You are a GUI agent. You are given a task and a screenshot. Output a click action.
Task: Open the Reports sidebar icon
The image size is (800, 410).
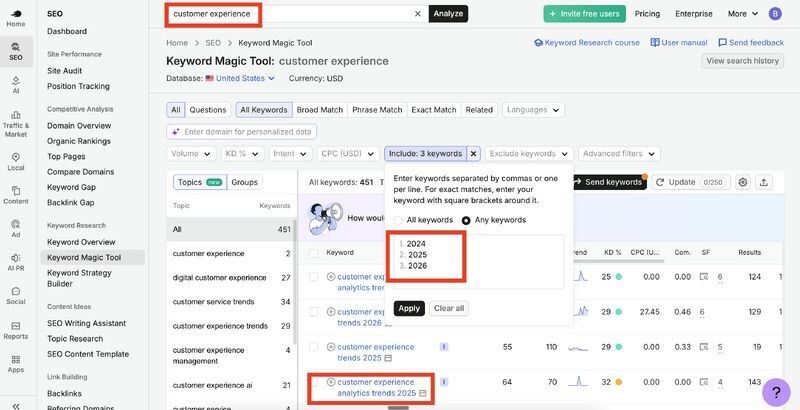click(x=16, y=330)
